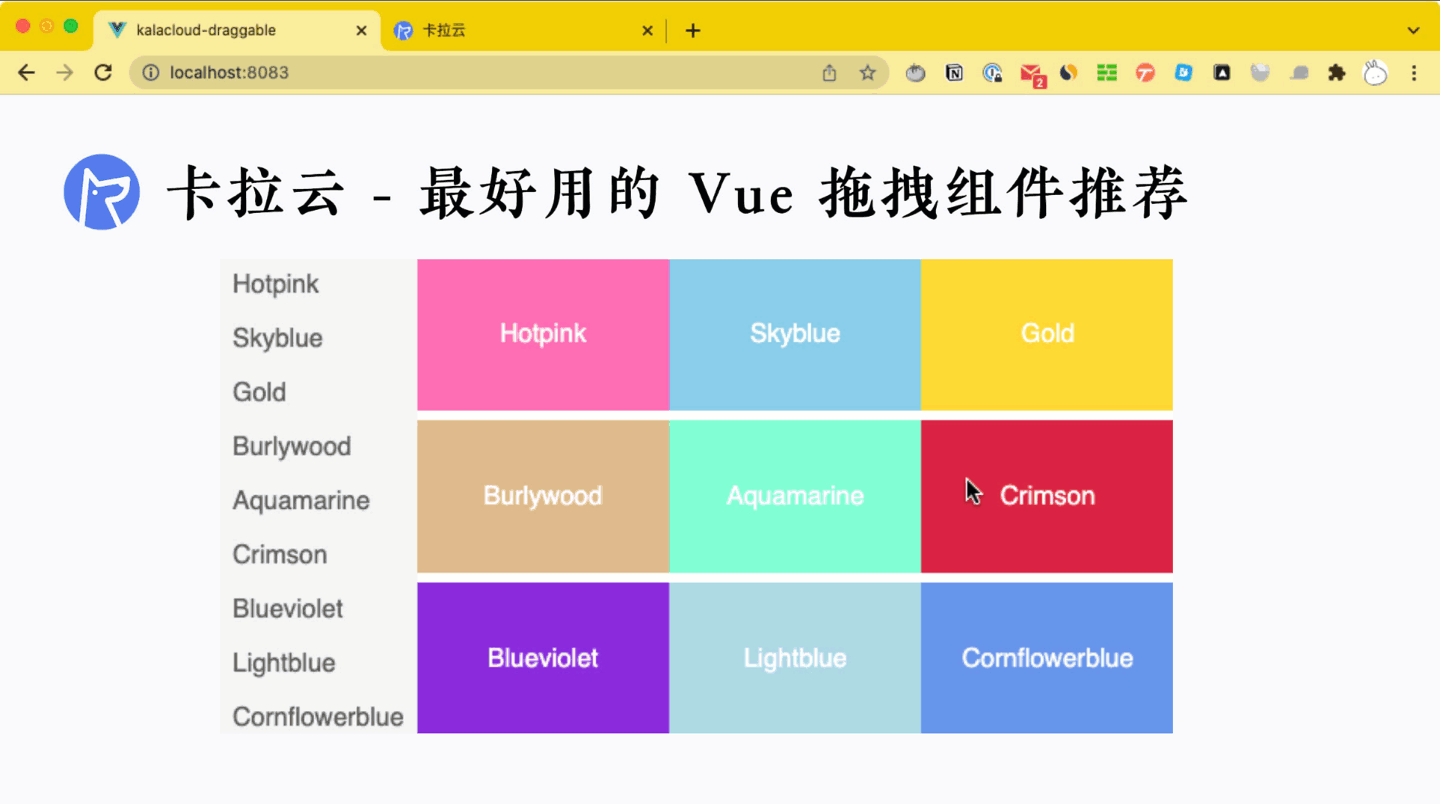Click the Gold color tile

tap(1047, 334)
